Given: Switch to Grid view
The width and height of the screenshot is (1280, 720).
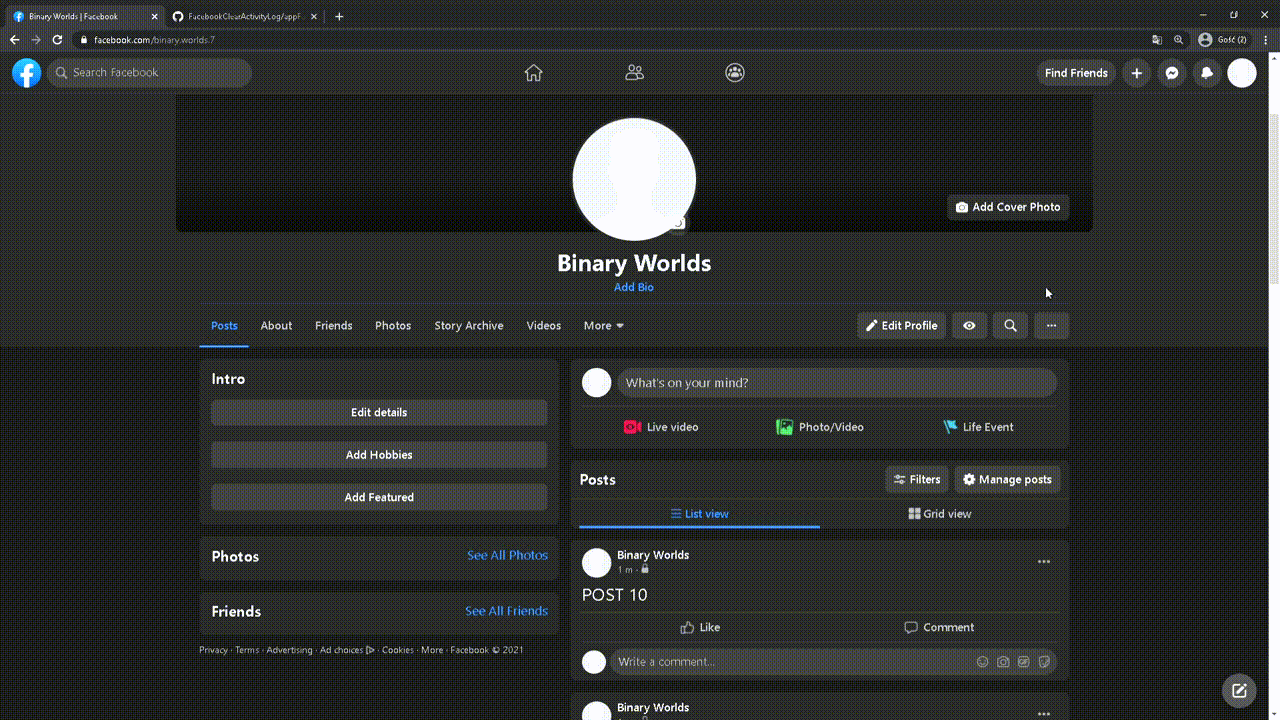Looking at the screenshot, I should click(940, 514).
